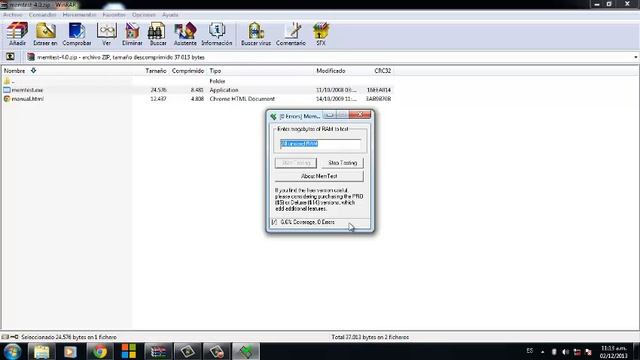The height and width of the screenshot is (360, 640).
Task: Click the memtest.exe file icon
Action: click(x=7, y=90)
